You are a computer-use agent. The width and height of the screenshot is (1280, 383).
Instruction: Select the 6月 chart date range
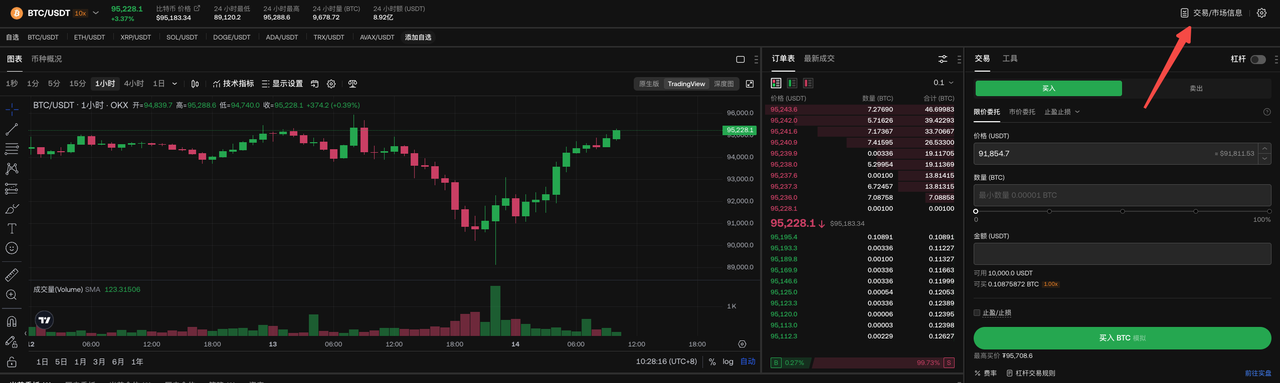point(118,362)
